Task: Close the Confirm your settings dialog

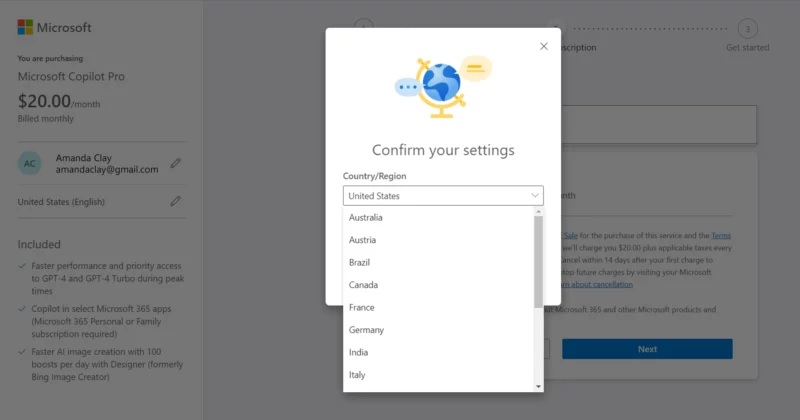Action: point(543,46)
